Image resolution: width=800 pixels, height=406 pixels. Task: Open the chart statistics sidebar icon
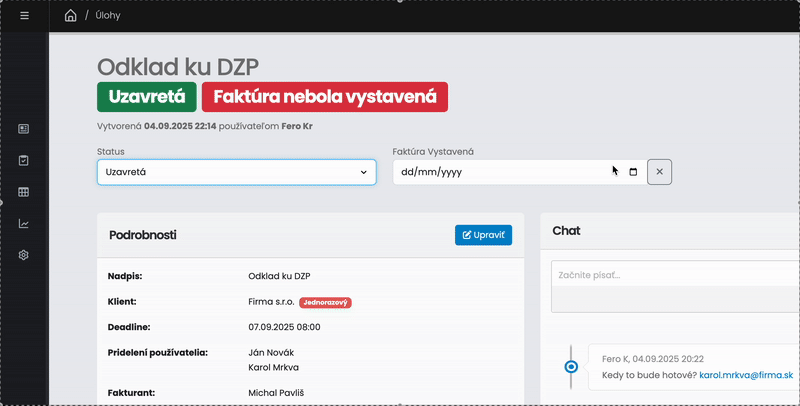pyautogui.click(x=24, y=224)
